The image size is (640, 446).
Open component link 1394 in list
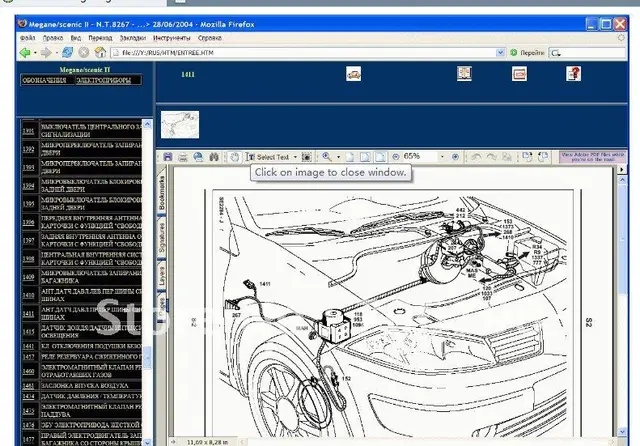28,186
